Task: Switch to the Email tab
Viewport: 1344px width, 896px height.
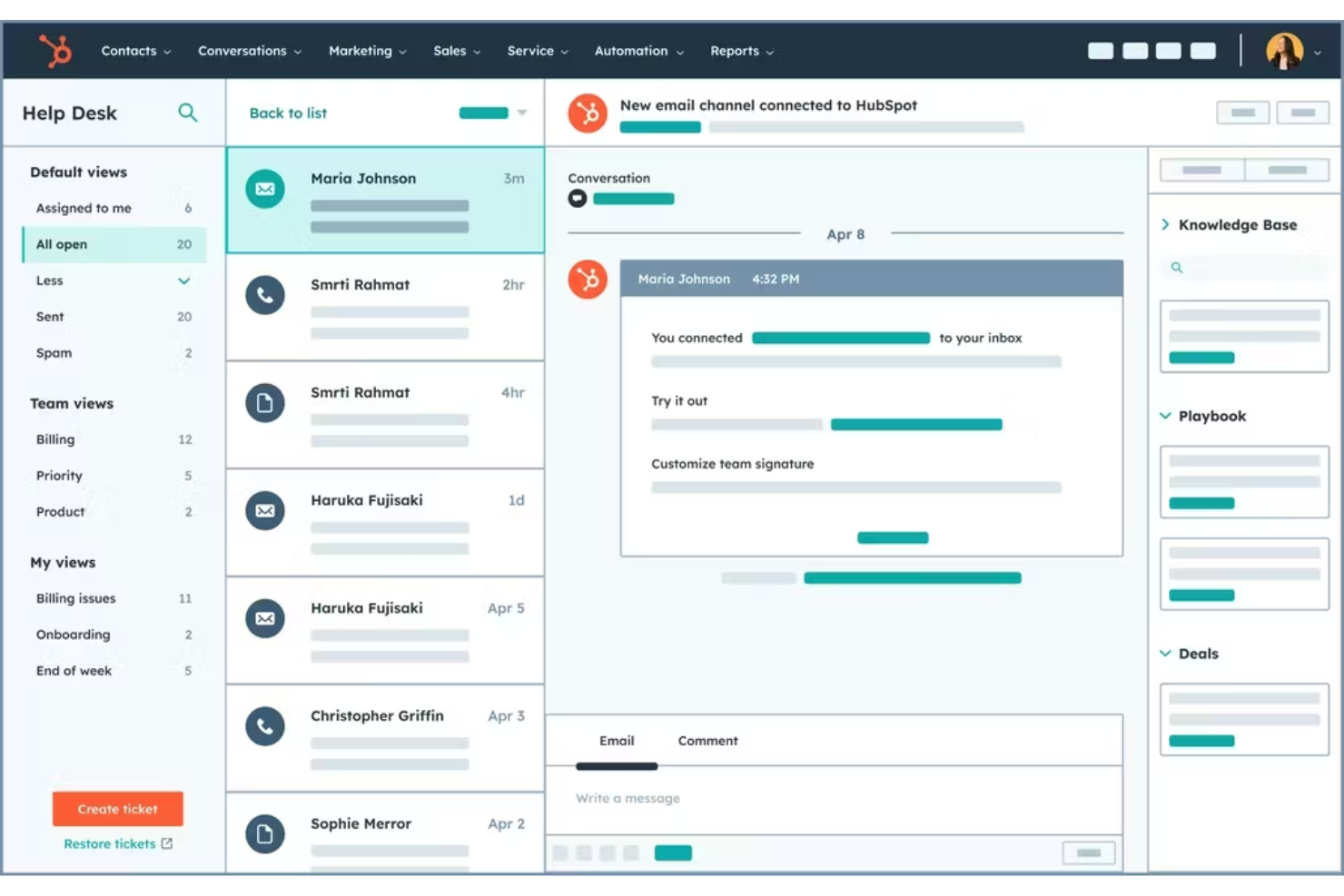Action: [617, 740]
